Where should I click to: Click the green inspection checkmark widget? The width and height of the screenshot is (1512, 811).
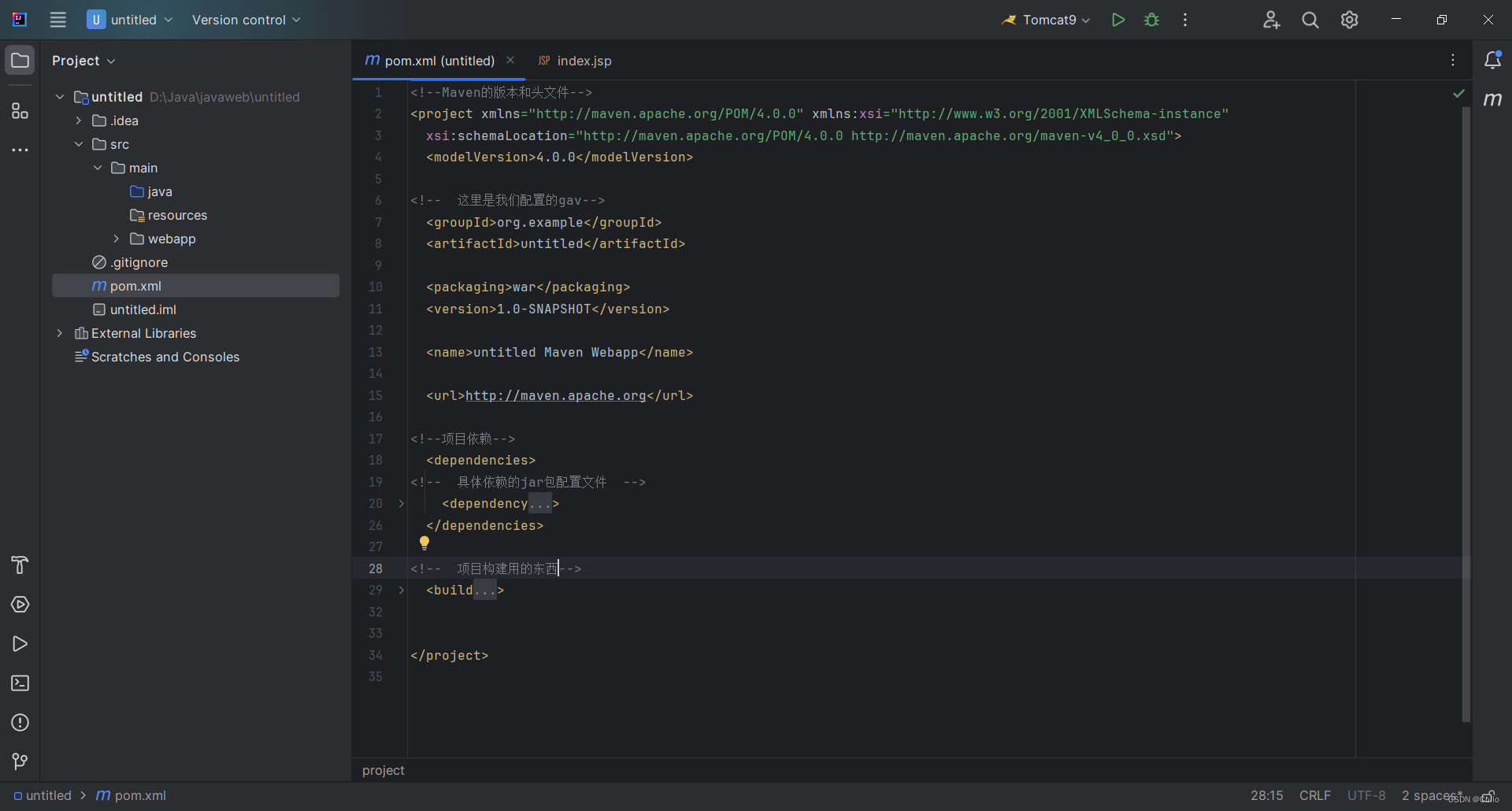coord(1458,93)
